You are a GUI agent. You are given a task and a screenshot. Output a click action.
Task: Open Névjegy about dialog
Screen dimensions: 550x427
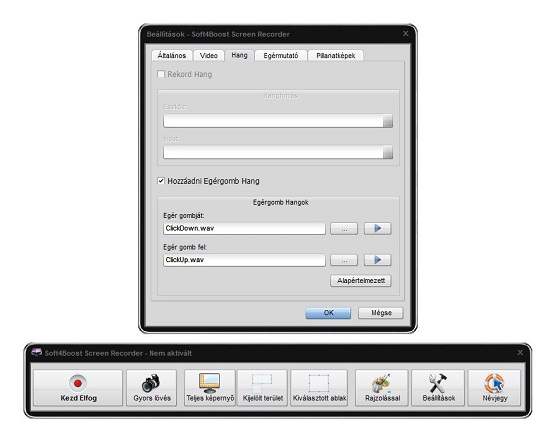click(495, 388)
